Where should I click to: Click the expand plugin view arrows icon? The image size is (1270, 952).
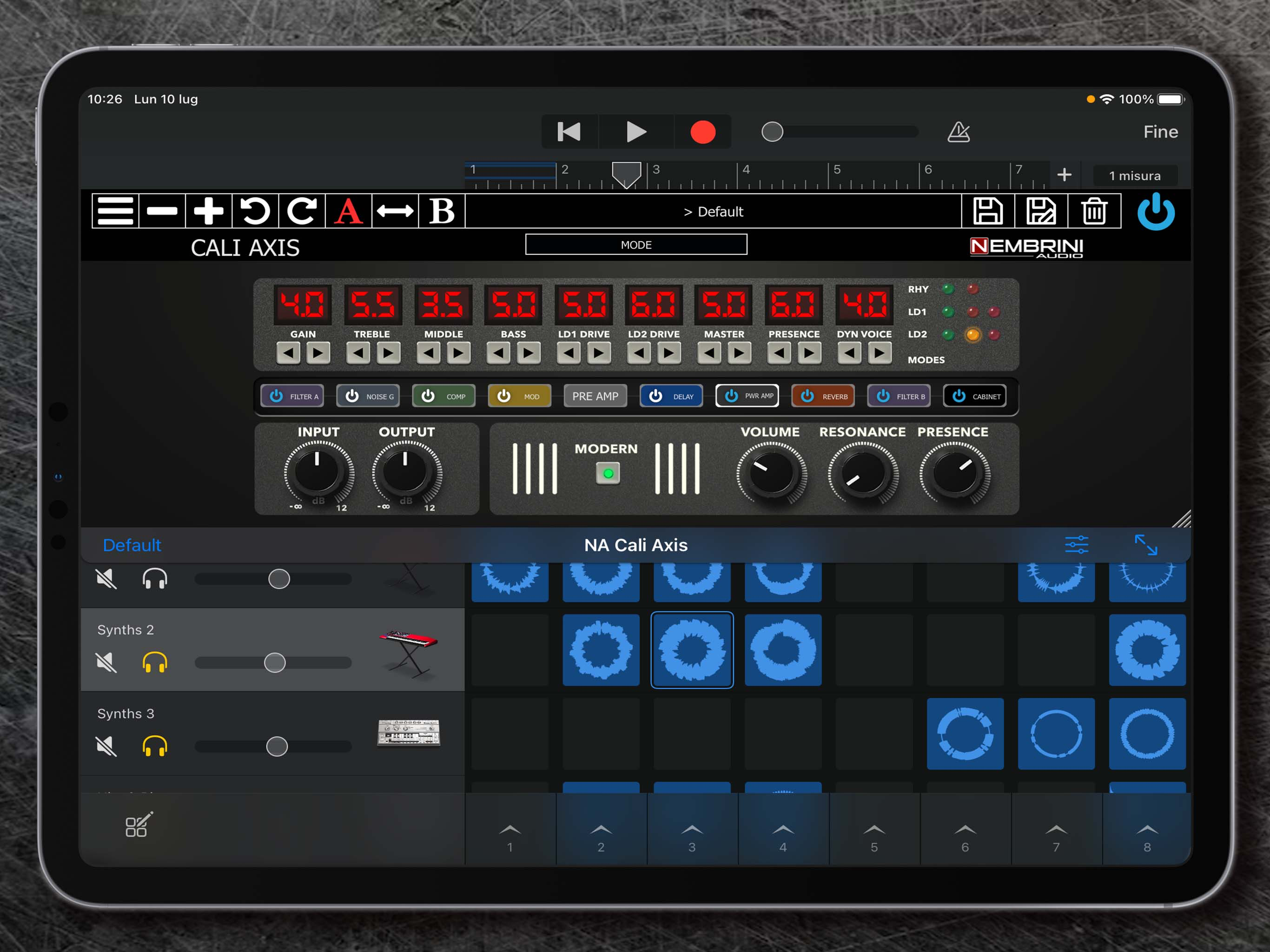1145,544
